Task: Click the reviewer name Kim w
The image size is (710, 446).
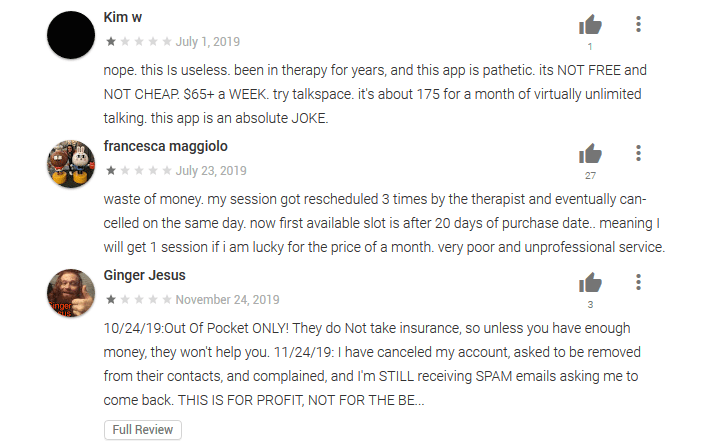Action: coord(124,19)
